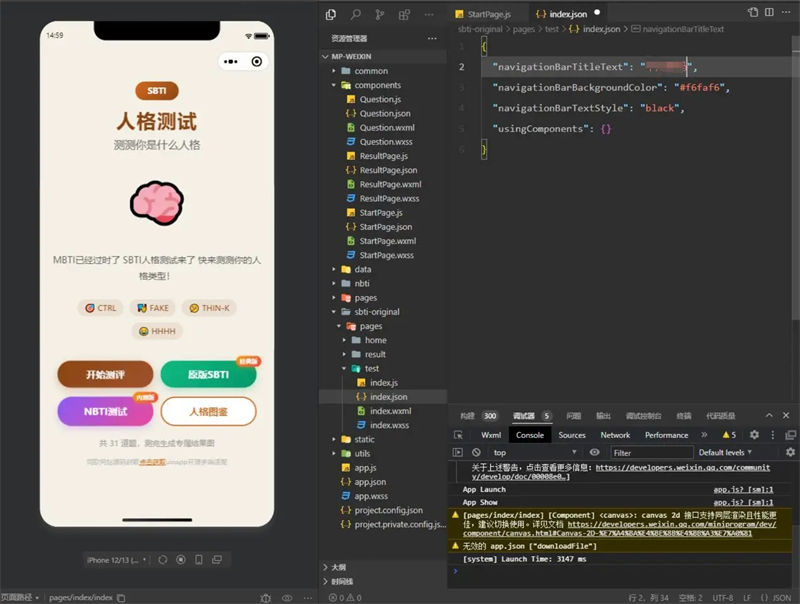Viewport: 800px width, 604px height.
Task: Click the element inspector arrow icon
Action: [458, 435]
